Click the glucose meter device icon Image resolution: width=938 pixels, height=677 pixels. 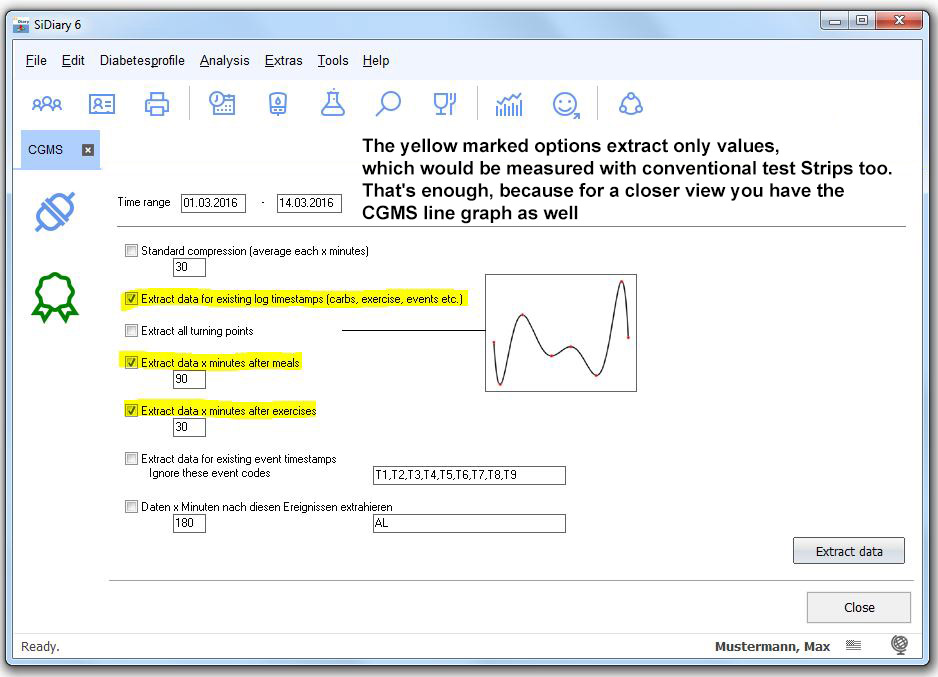tap(278, 104)
